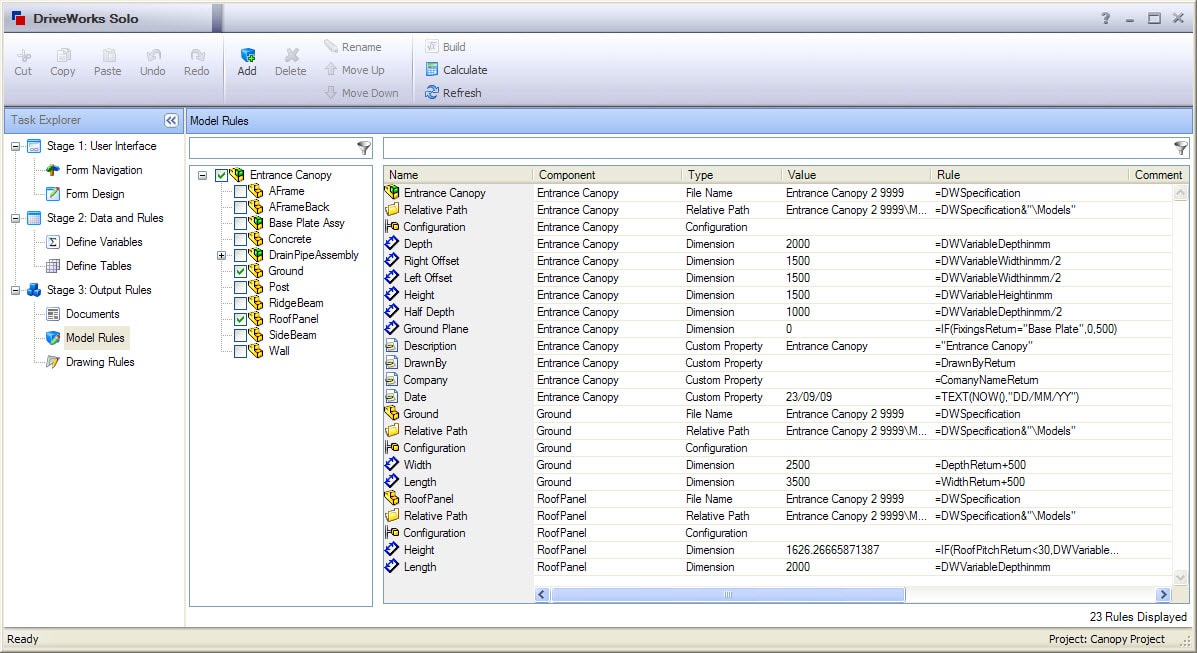Check the DrainPipeAssembly checkbox

pyautogui.click(x=240, y=255)
